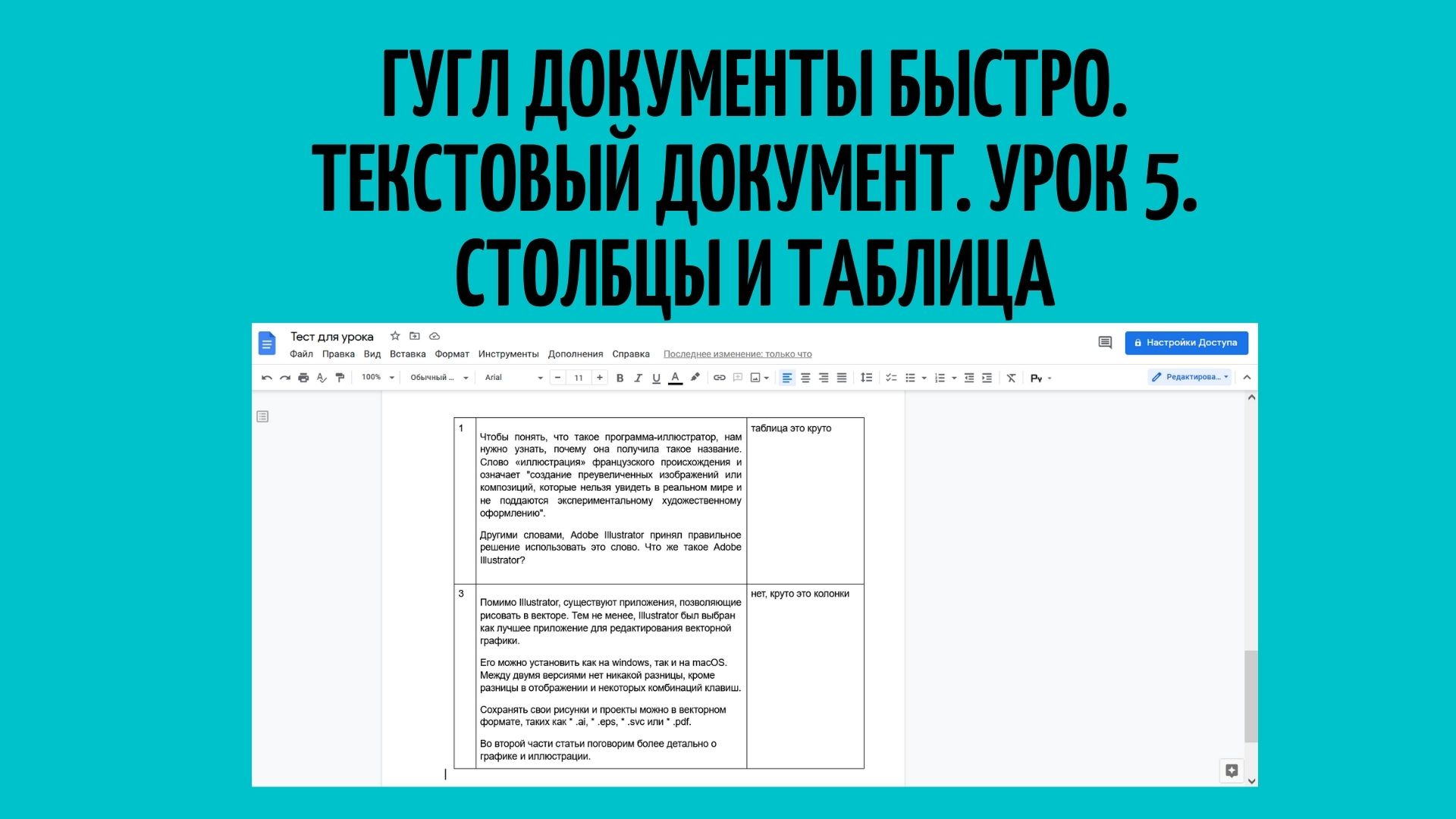Align text left

tap(787, 378)
